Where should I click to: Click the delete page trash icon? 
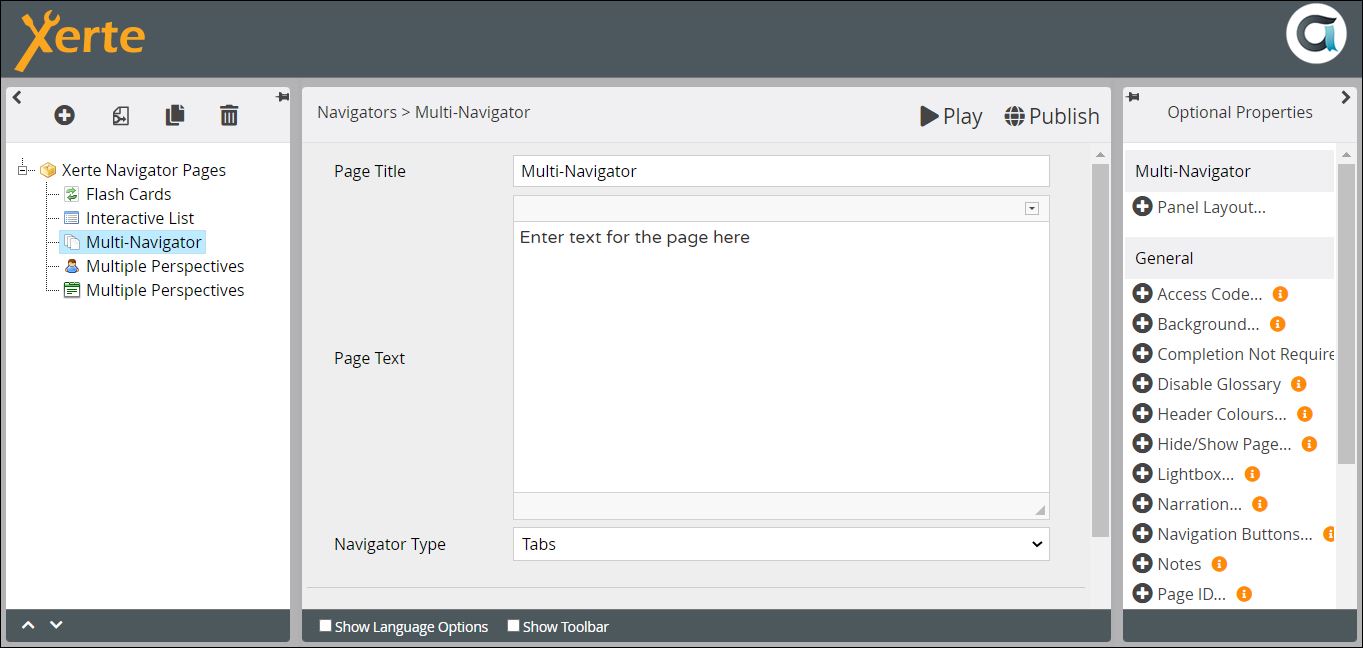click(x=229, y=115)
